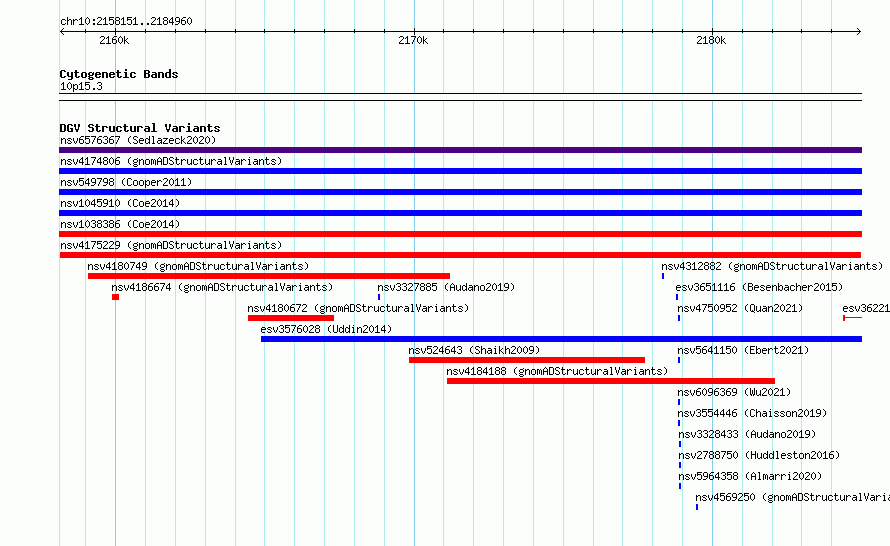Click the nsv5964358 (Almarri2020) label
Image resolution: width=890 pixels, height=546 pixels.
coord(750,476)
